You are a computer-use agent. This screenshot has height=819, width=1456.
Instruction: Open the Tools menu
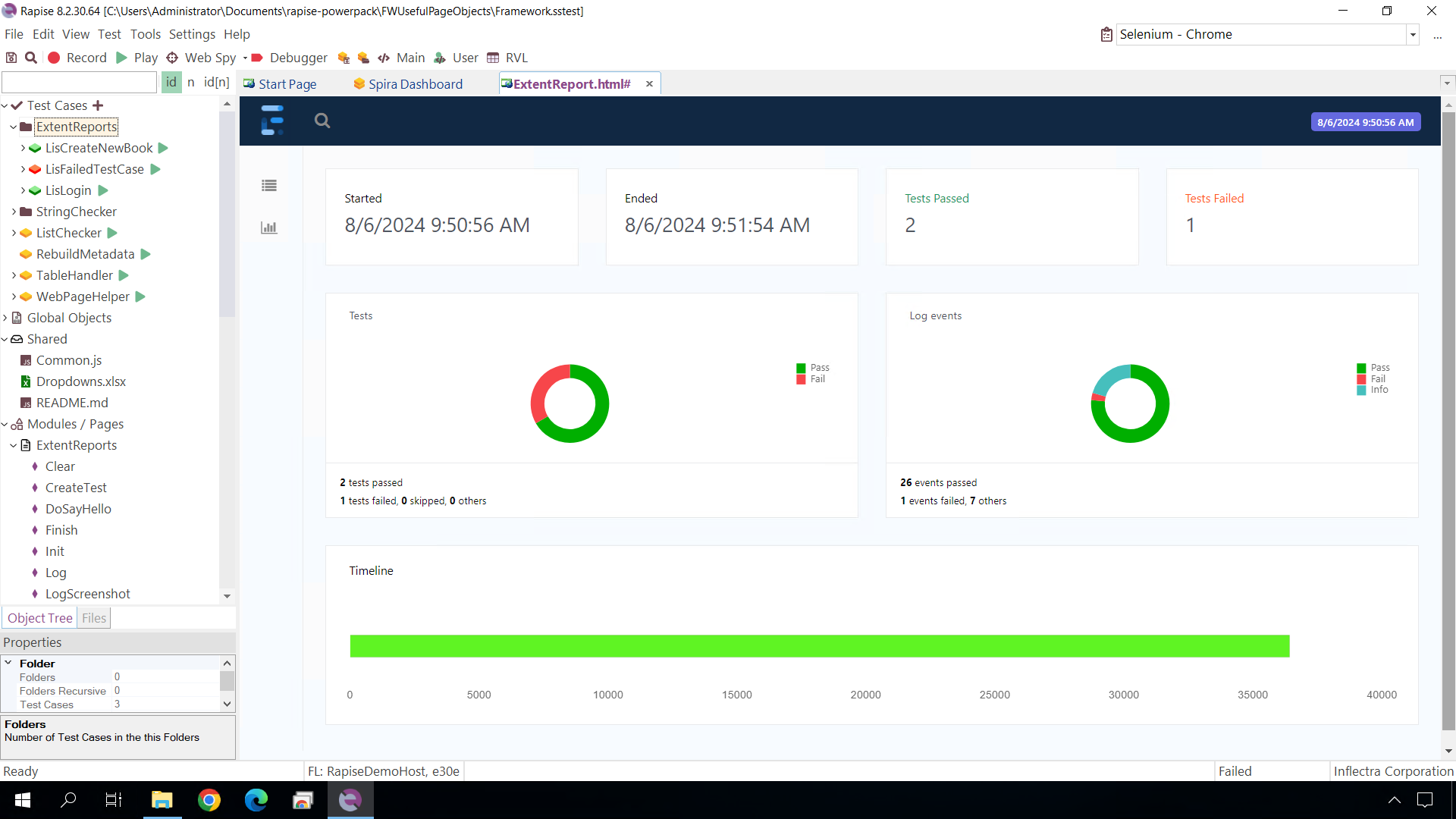[x=145, y=34]
